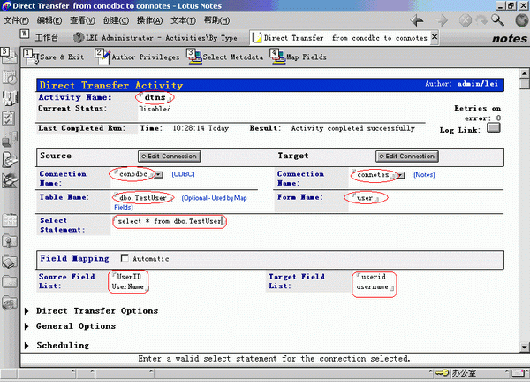Click the Refresh curved arrow icon
Viewport: 530px width, 382px height.
coord(481,21)
